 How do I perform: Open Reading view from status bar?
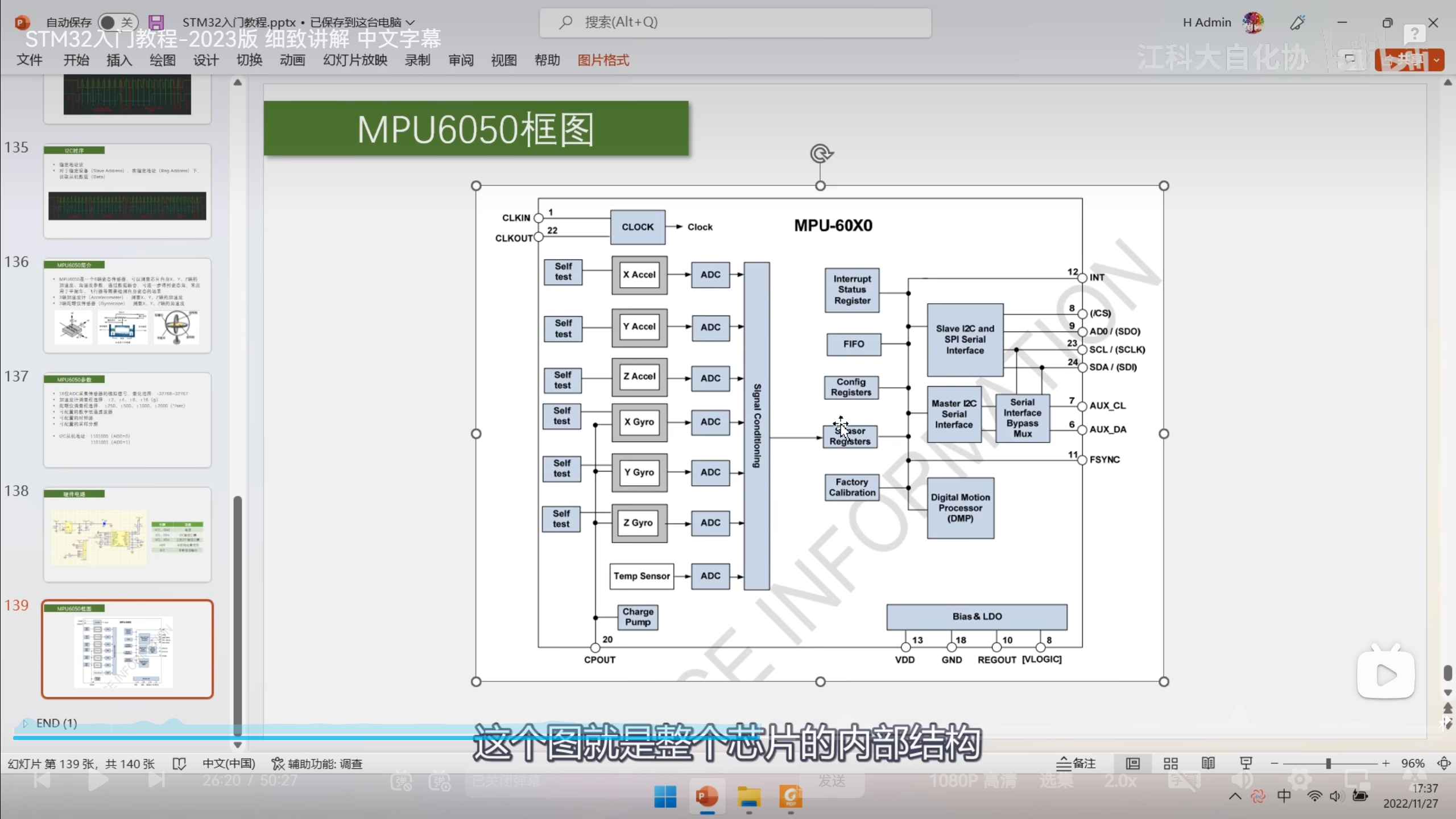pyautogui.click(x=1208, y=763)
